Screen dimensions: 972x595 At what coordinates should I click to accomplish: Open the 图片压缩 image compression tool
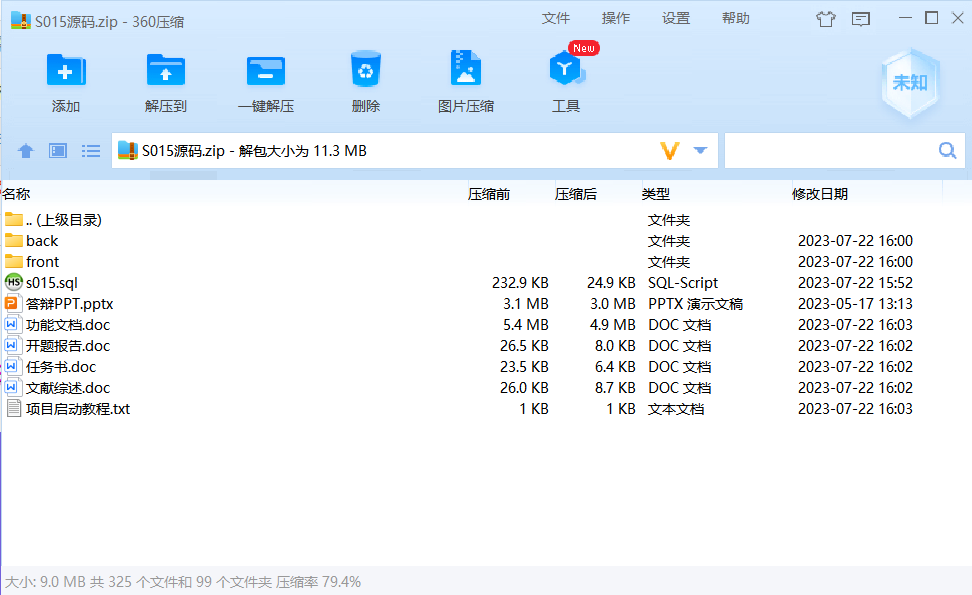[466, 68]
